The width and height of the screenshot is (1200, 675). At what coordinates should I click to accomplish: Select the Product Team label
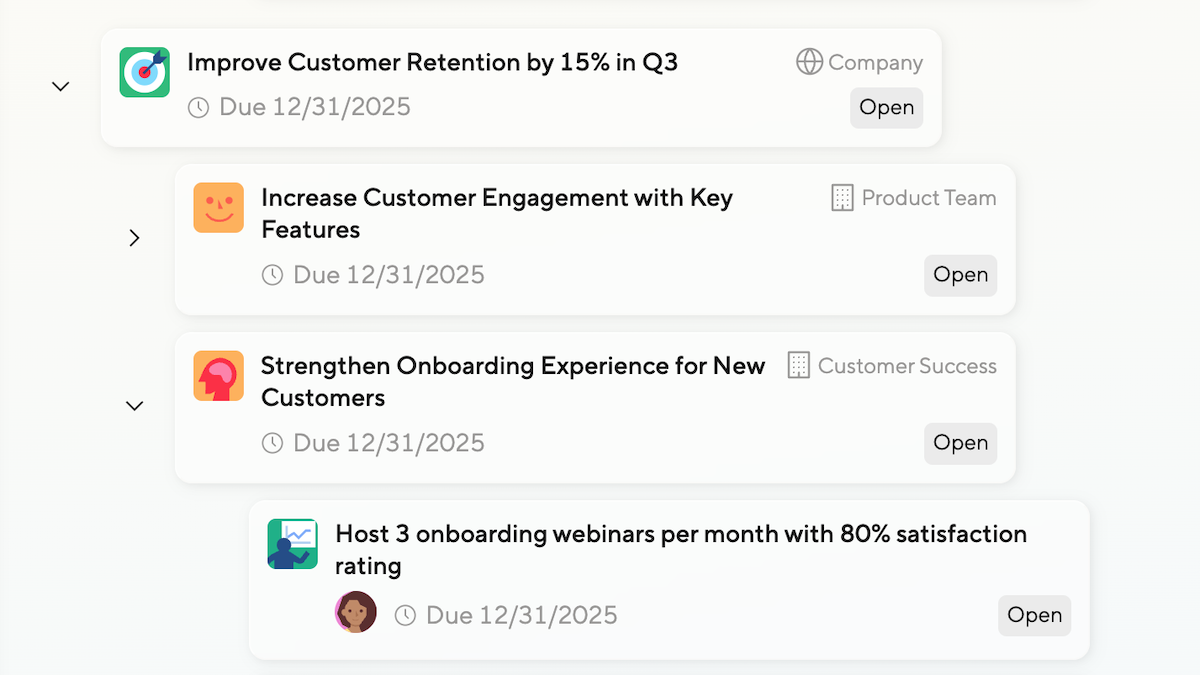(x=929, y=198)
